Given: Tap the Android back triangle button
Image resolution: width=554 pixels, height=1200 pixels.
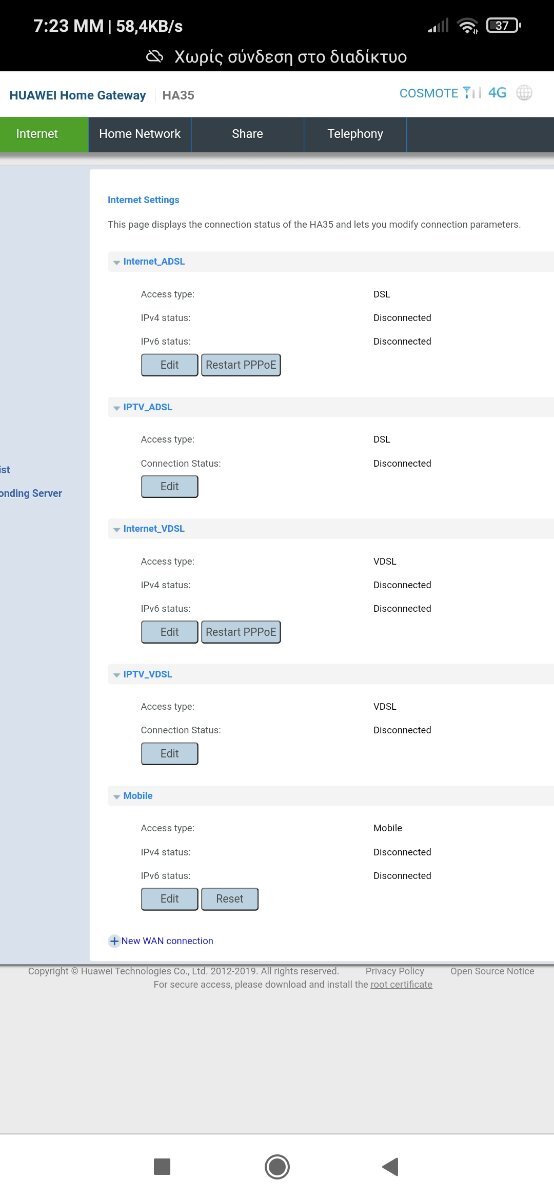Looking at the screenshot, I should click(390, 1166).
